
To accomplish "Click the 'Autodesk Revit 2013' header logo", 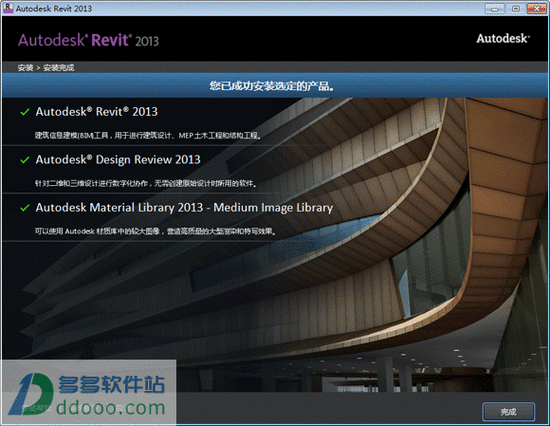I will 88,40.
